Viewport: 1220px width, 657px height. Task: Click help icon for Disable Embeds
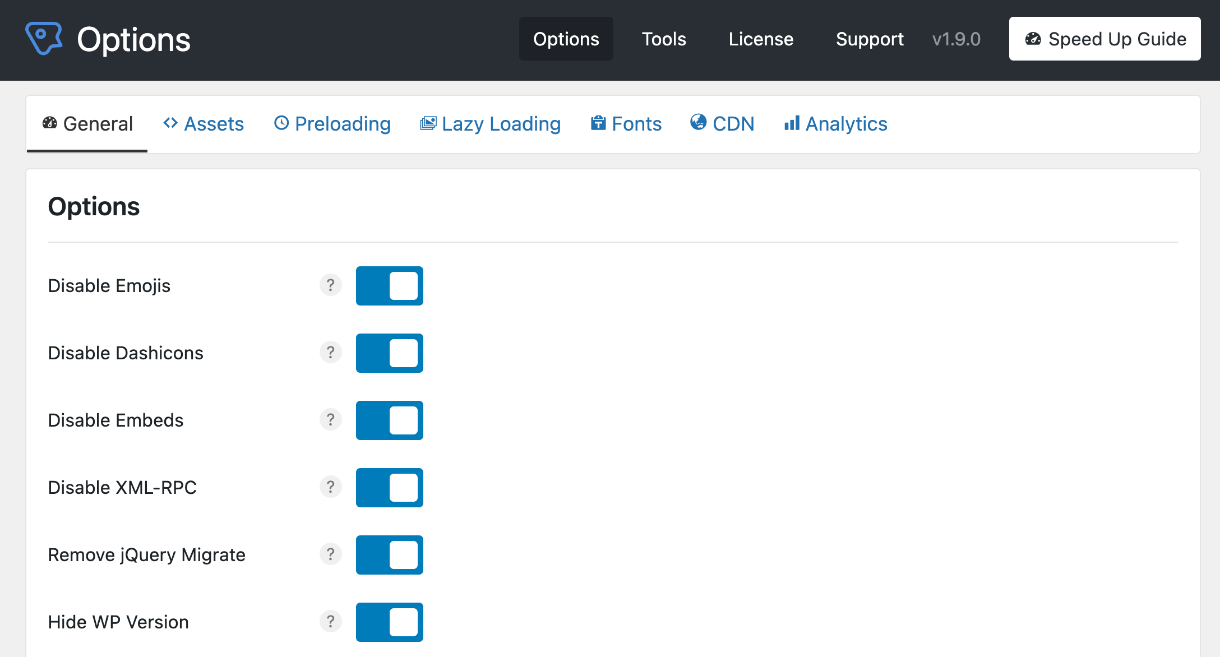coord(331,420)
